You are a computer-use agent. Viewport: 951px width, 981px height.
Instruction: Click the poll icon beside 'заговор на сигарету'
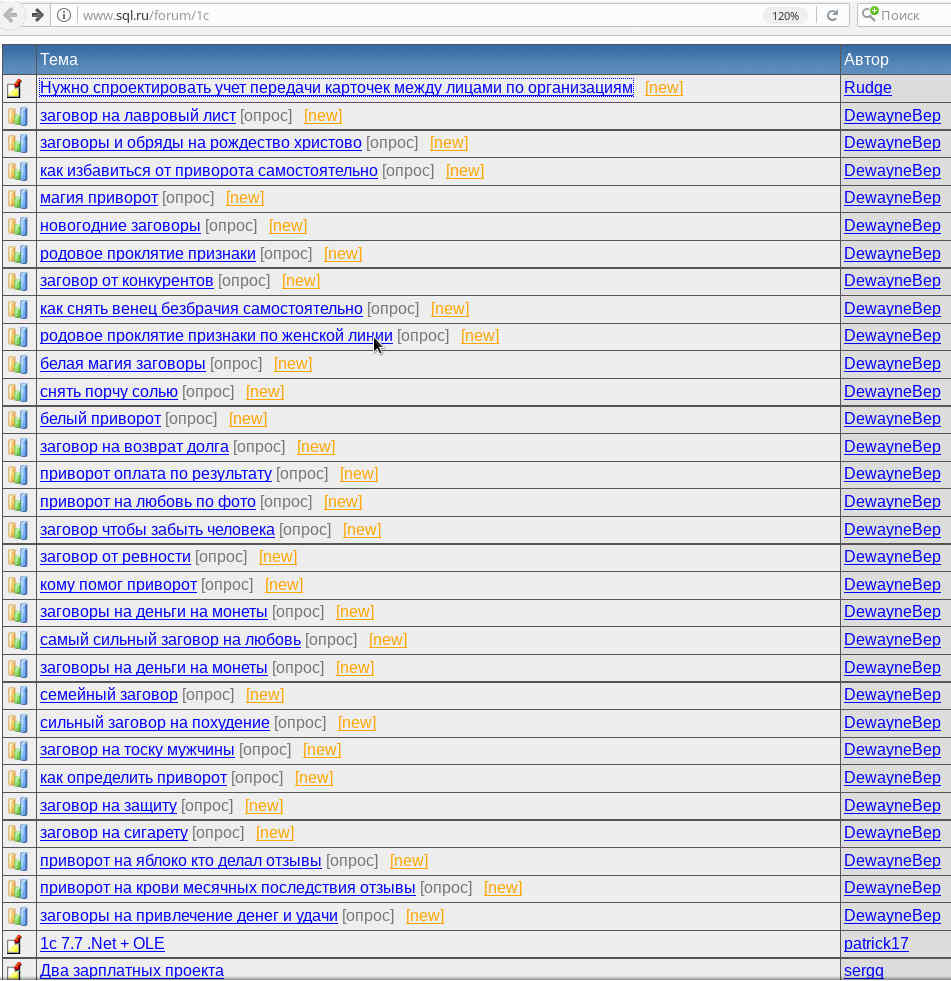(18, 833)
